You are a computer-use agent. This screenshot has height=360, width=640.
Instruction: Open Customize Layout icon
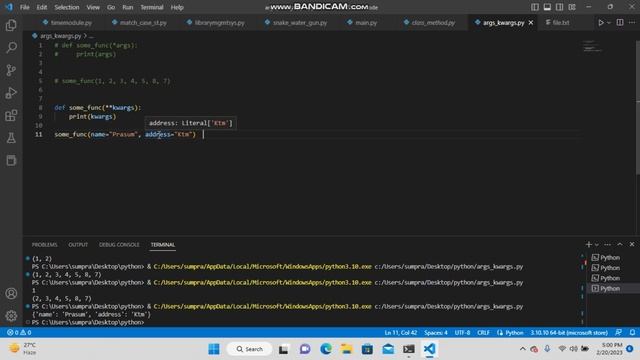click(572, 7)
